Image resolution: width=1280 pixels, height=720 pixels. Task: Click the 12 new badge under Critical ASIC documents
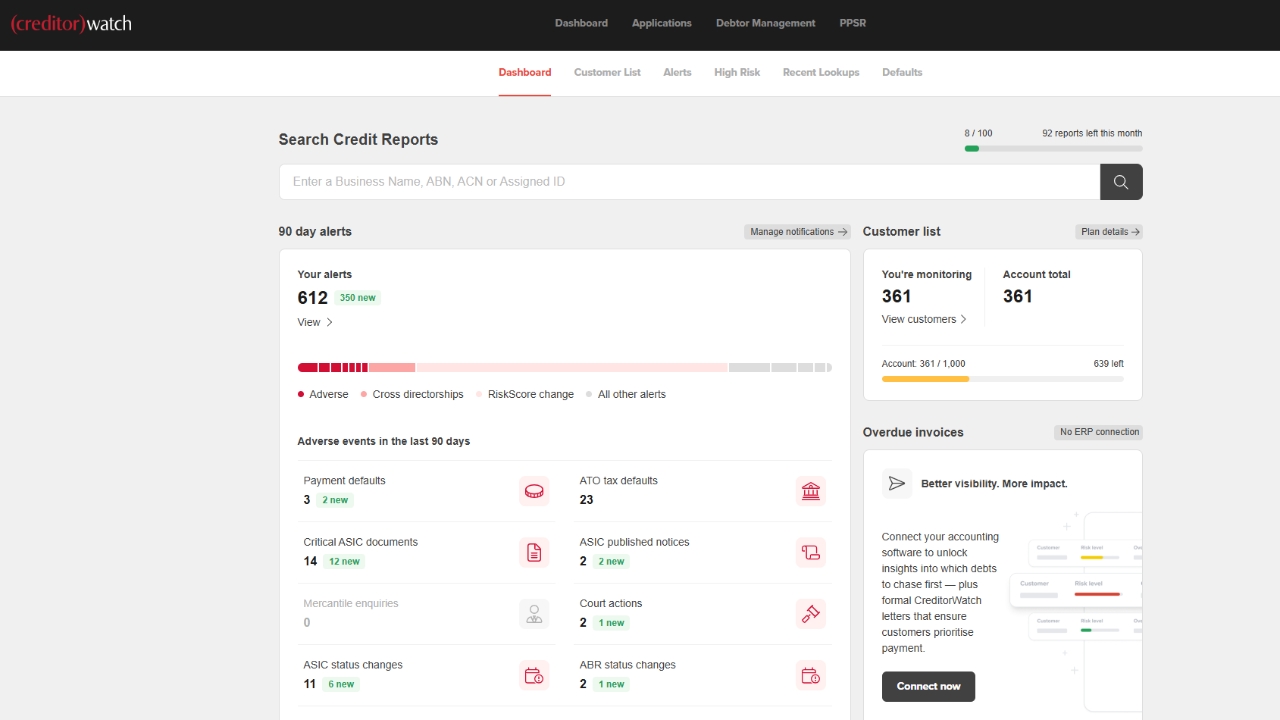344,561
